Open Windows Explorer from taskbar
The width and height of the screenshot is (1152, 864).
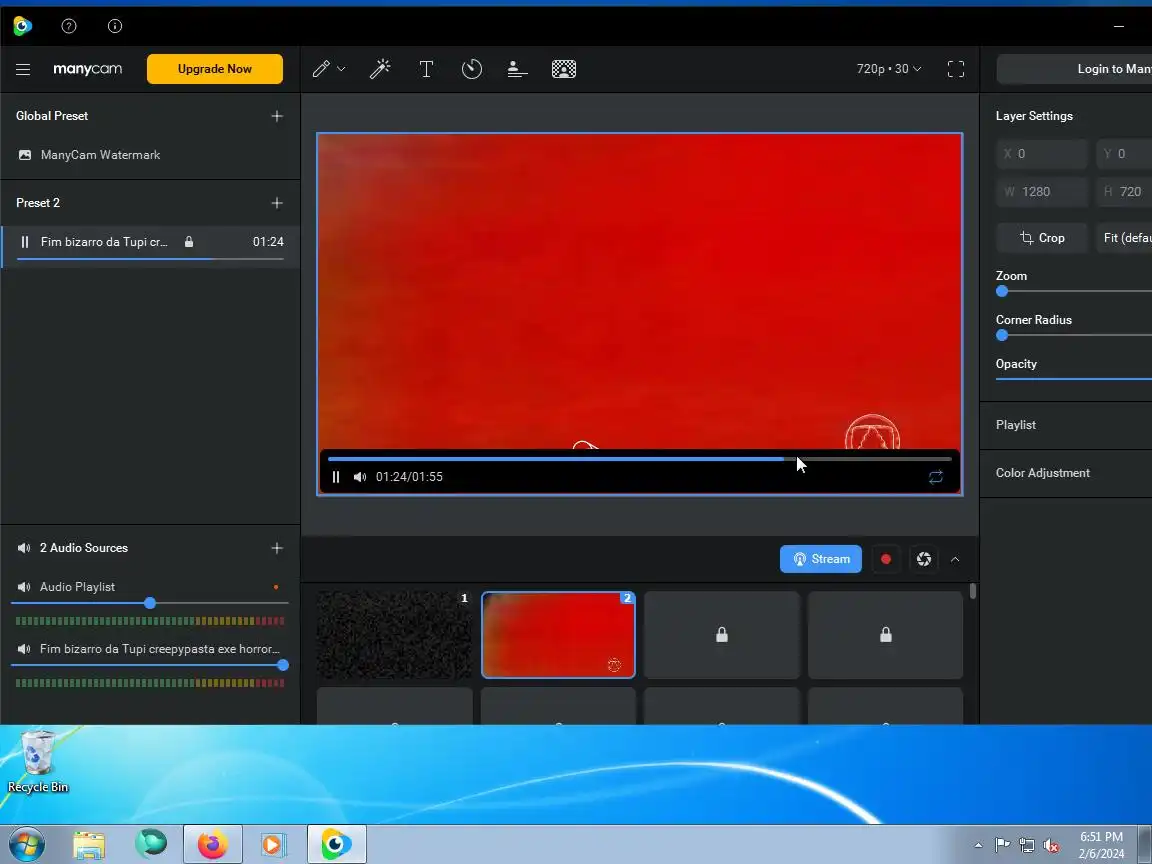tap(89, 845)
